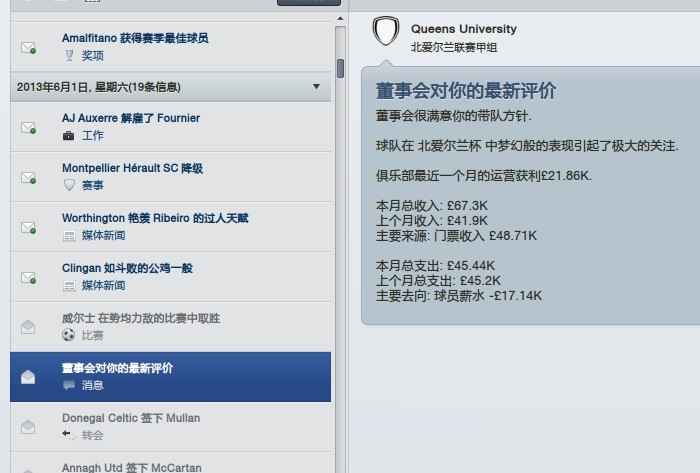Open message Amalfitano 获得赛季最佳球员
Image resolution: width=700 pixels, height=473 pixels.
pos(171,46)
